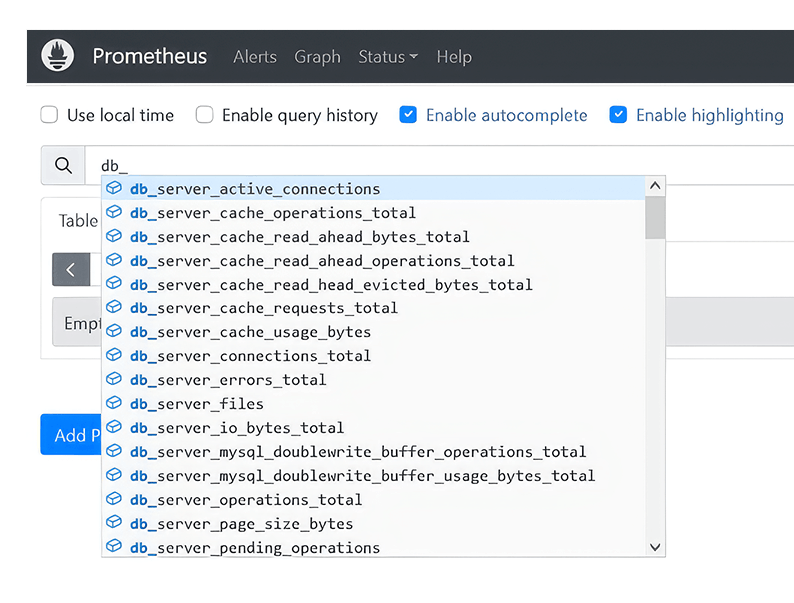Pick db_server_cache_usage_bytes suggestion
This screenshot has height=603, width=794.
pyautogui.click(x=374, y=332)
